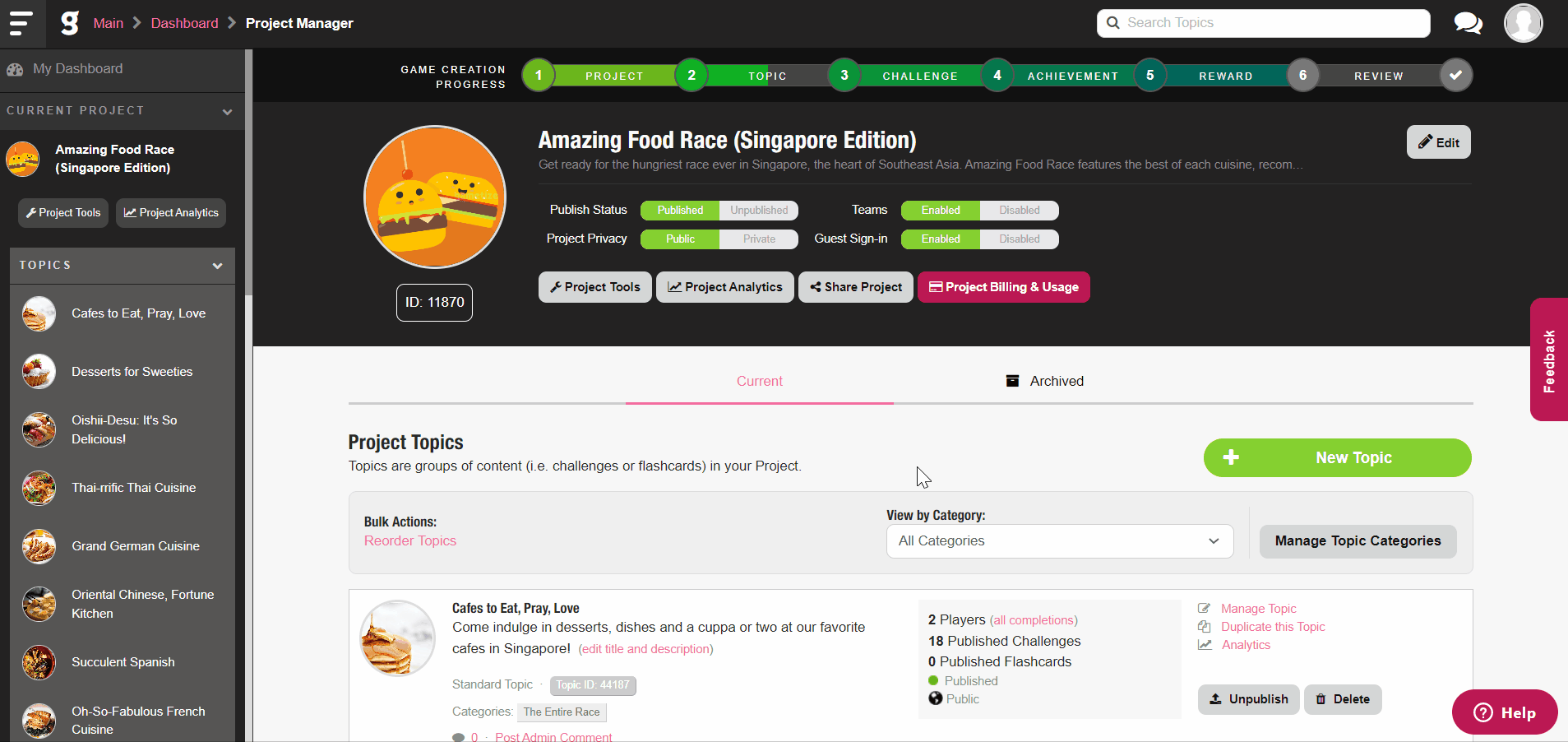Click the Cafes to Eat sidebar thumbnail
The width and height of the screenshot is (1568, 742).
point(39,313)
